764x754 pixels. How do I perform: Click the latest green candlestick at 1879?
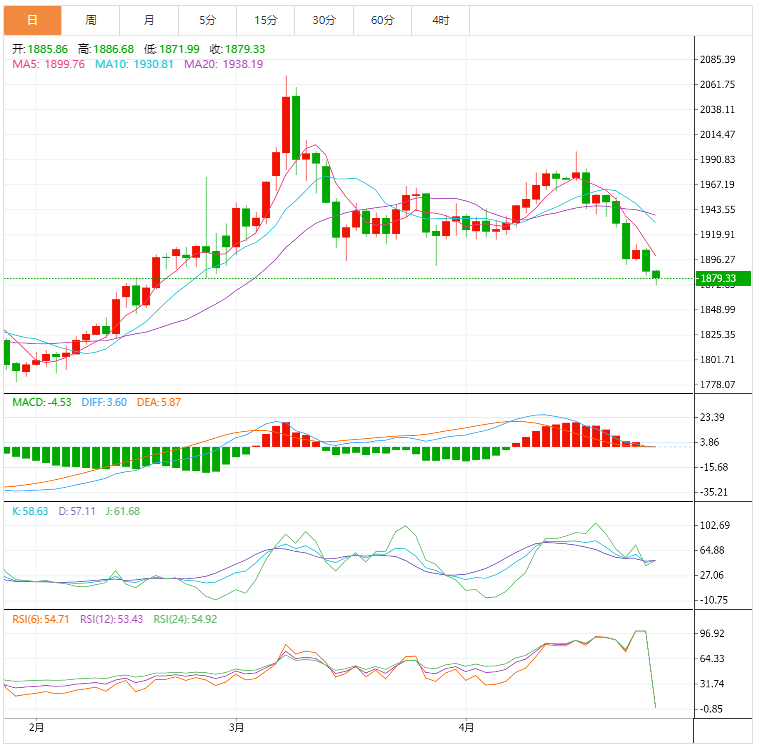tap(656, 274)
